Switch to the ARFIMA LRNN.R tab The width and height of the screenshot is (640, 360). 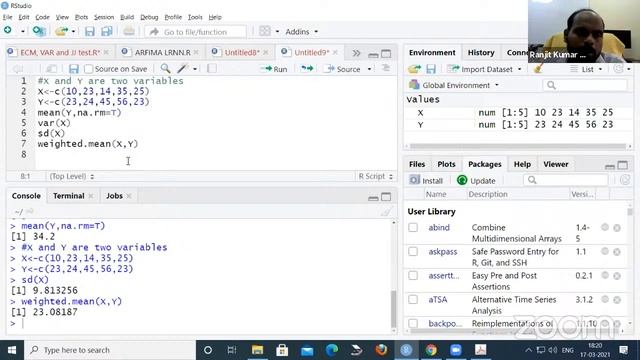(x=162, y=53)
